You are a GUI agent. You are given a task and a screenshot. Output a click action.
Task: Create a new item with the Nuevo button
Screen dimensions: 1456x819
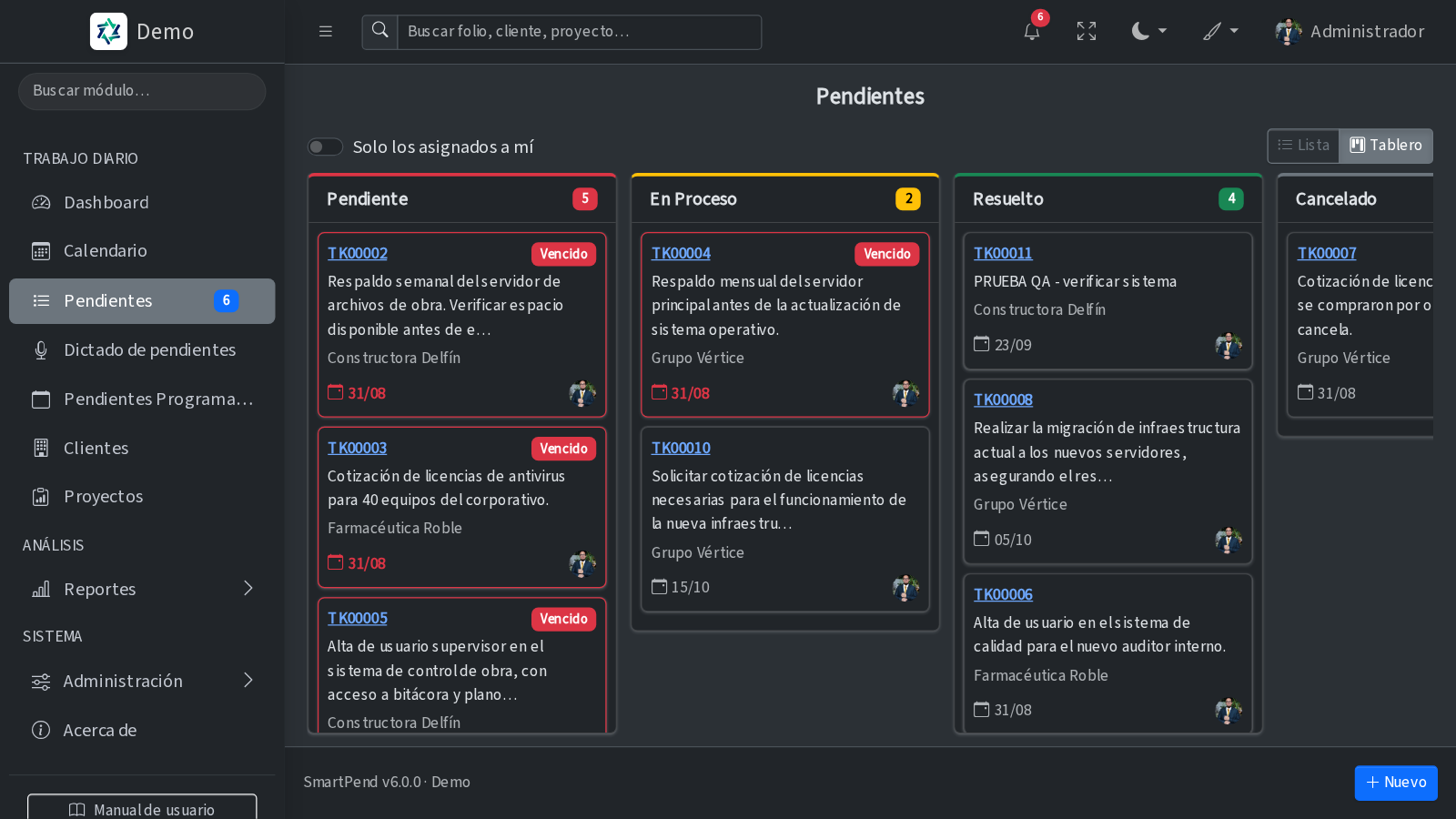point(1396,783)
